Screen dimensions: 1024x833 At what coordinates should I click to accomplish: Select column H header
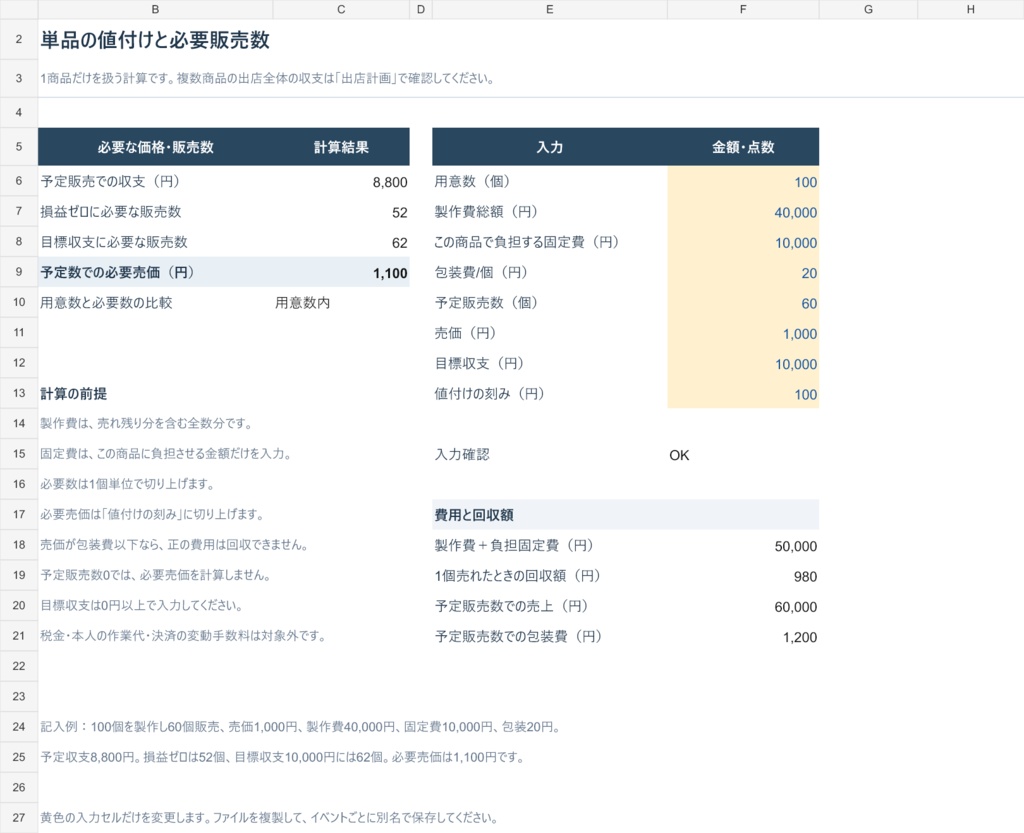(970, 9)
